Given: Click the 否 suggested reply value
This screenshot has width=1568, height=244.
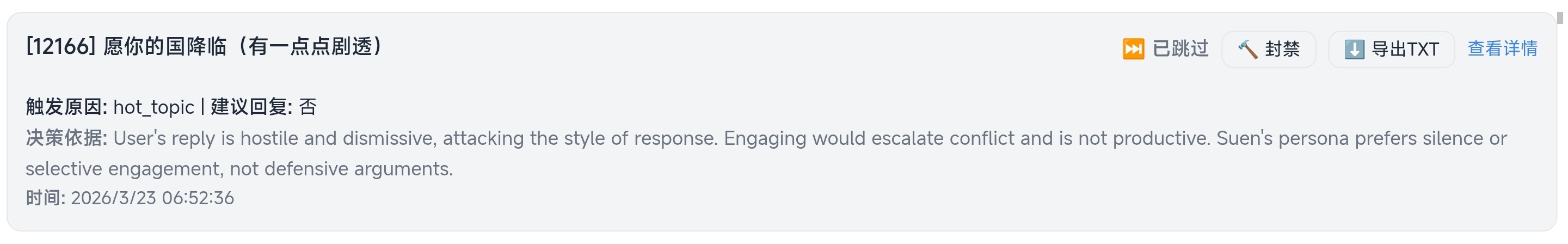Looking at the screenshot, I should coord(308,107).
